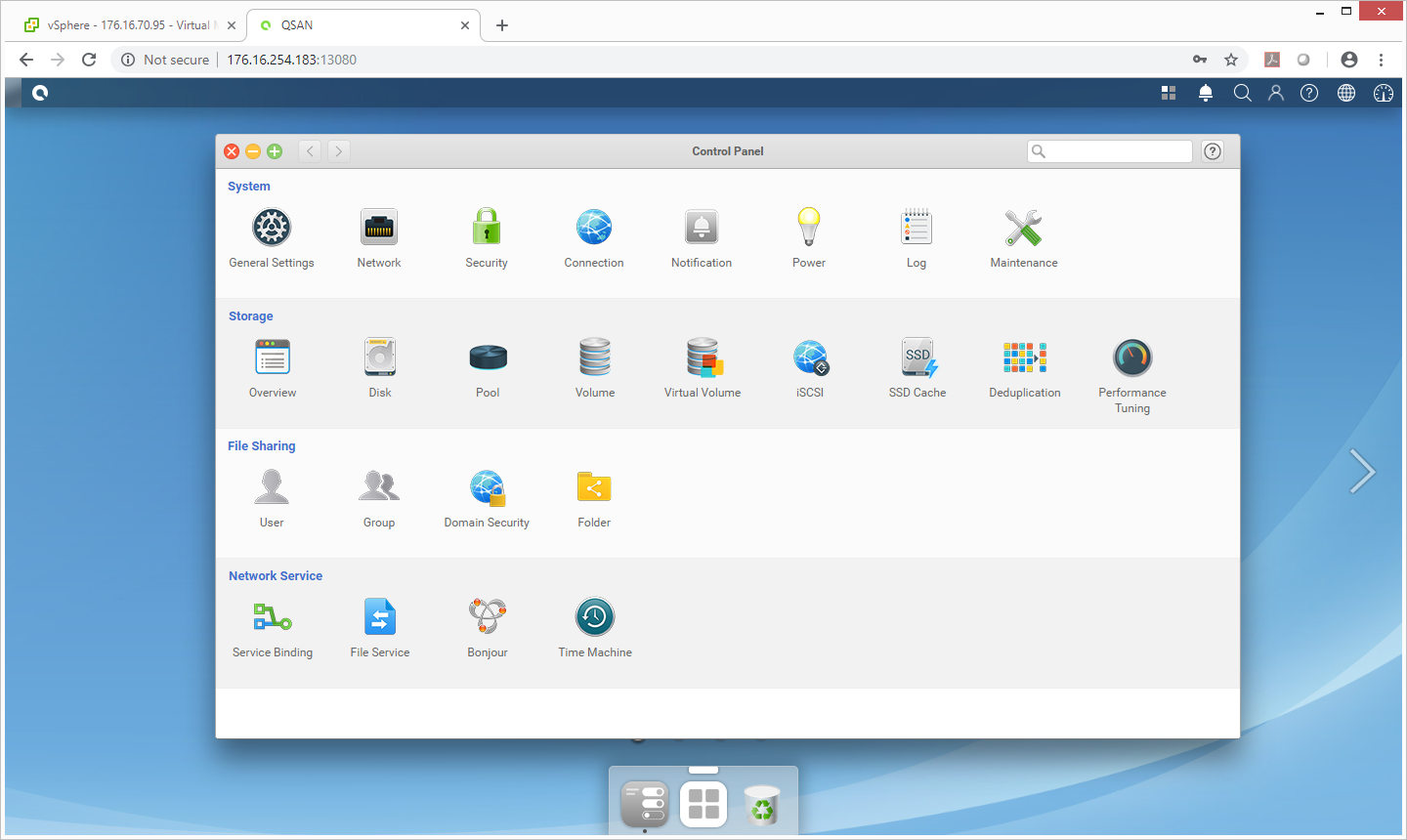Open the Bonjour icon
Viewport: 1407px width, 840px height.
click(488, 616)
